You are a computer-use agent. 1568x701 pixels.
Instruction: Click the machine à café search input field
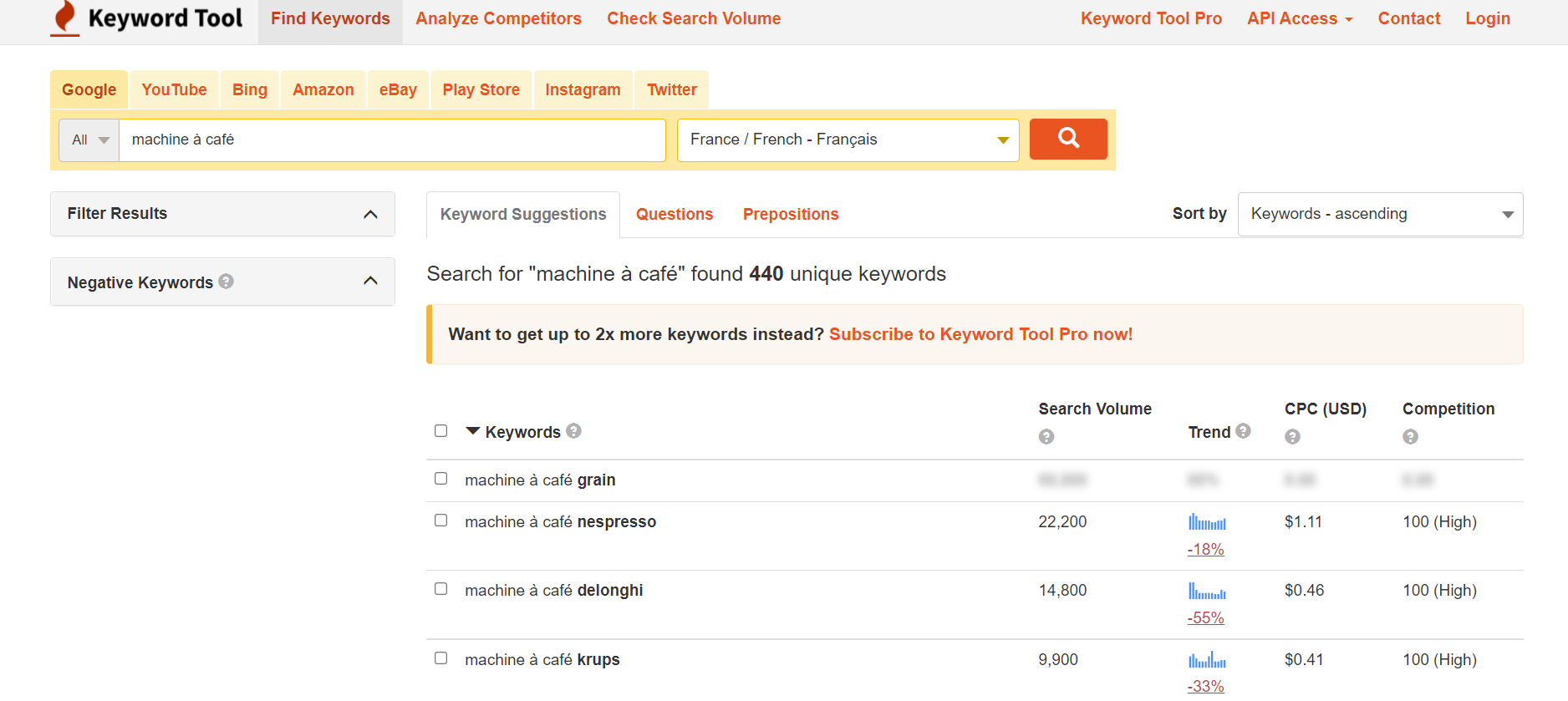tap(391, 140)
